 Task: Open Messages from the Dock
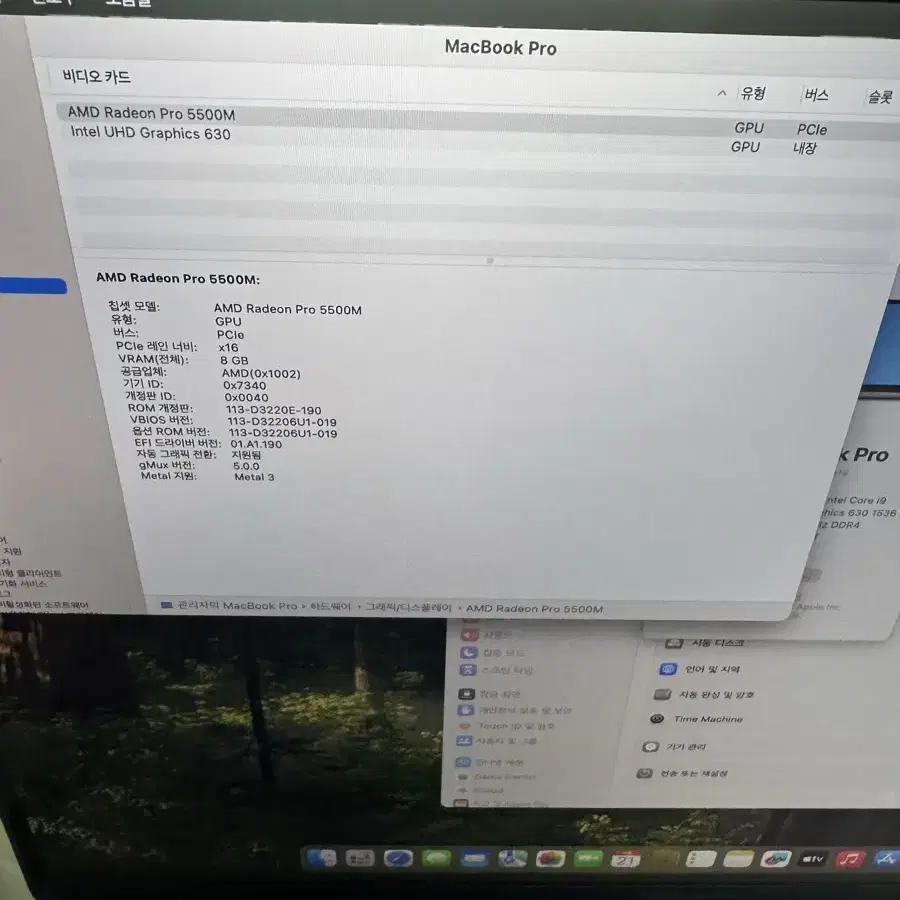pos(436,859)
